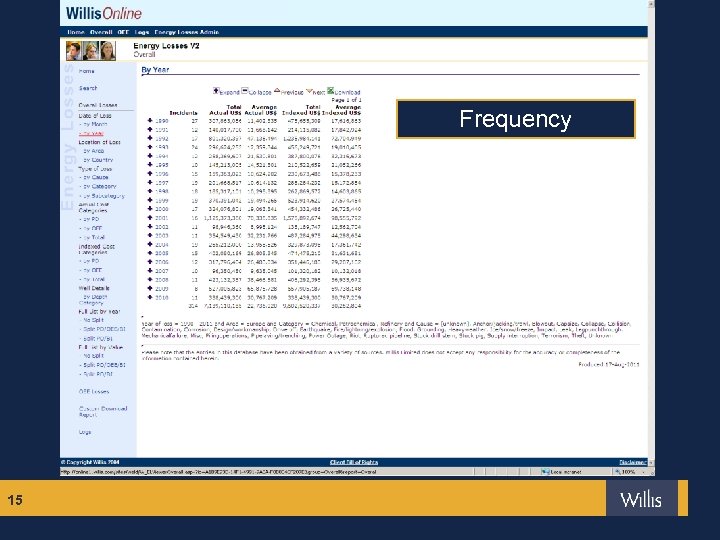Select by OEE under Indexed Cost Categories
Screen dimensions: 720x540
coord(91,270)
